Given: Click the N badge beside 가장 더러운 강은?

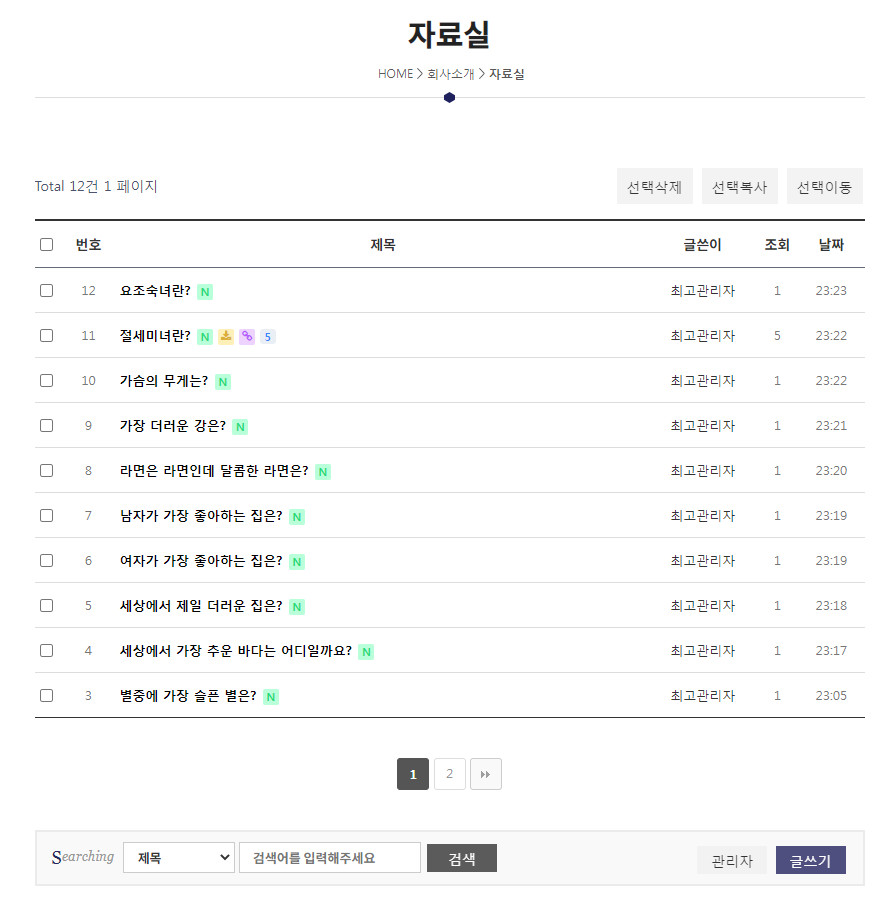Looking at the screenshot, I should pos(240,427).
